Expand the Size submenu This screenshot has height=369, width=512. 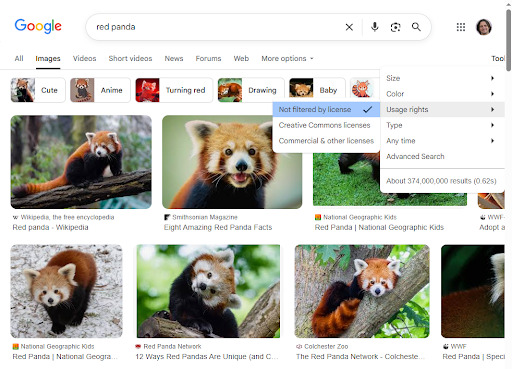tap(442, 78)
